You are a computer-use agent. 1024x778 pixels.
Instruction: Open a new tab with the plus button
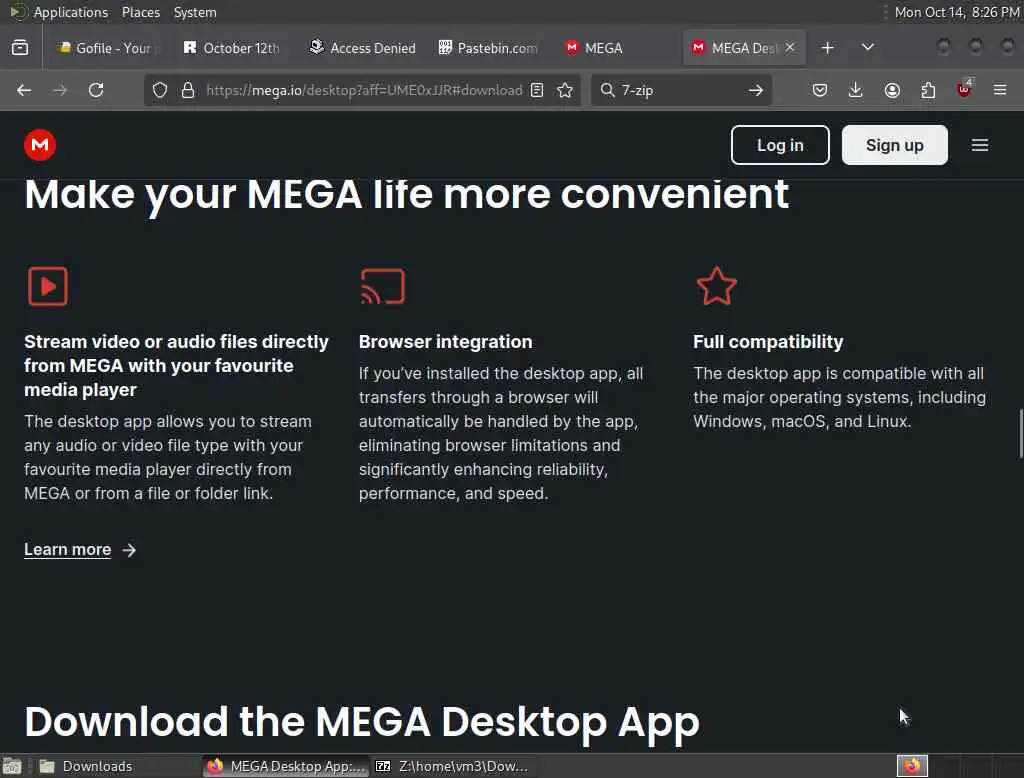pos(827,48)
